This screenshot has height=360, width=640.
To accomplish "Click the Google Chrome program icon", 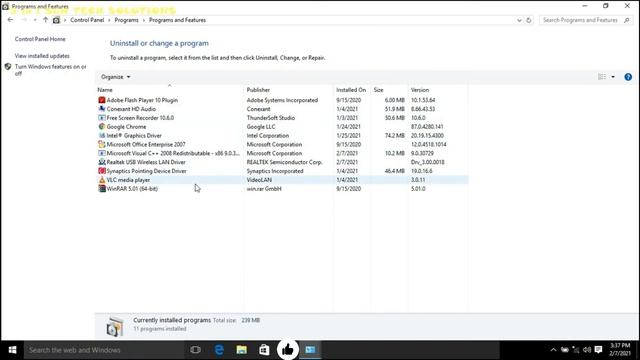I will 102,127.
